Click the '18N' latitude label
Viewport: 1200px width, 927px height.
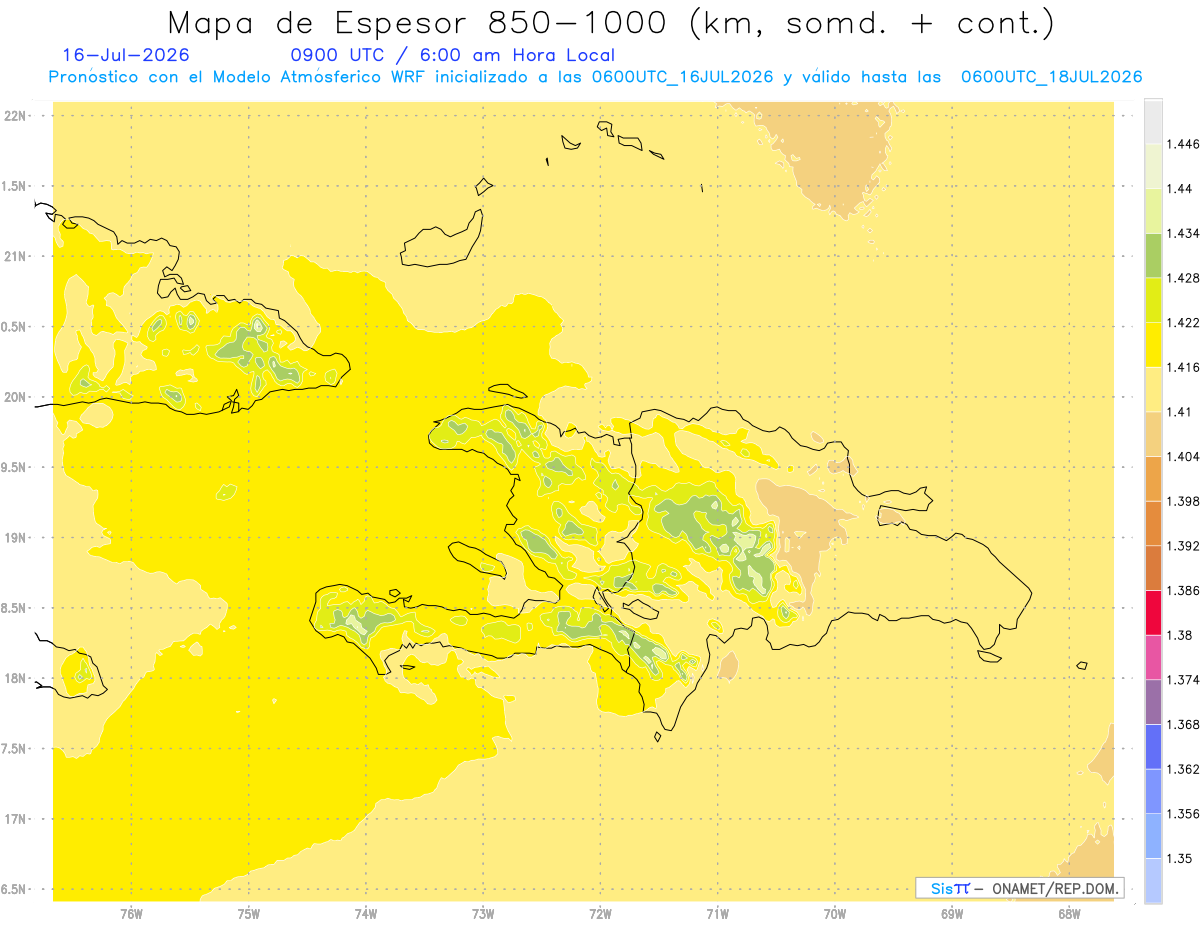tap(15, 679)
